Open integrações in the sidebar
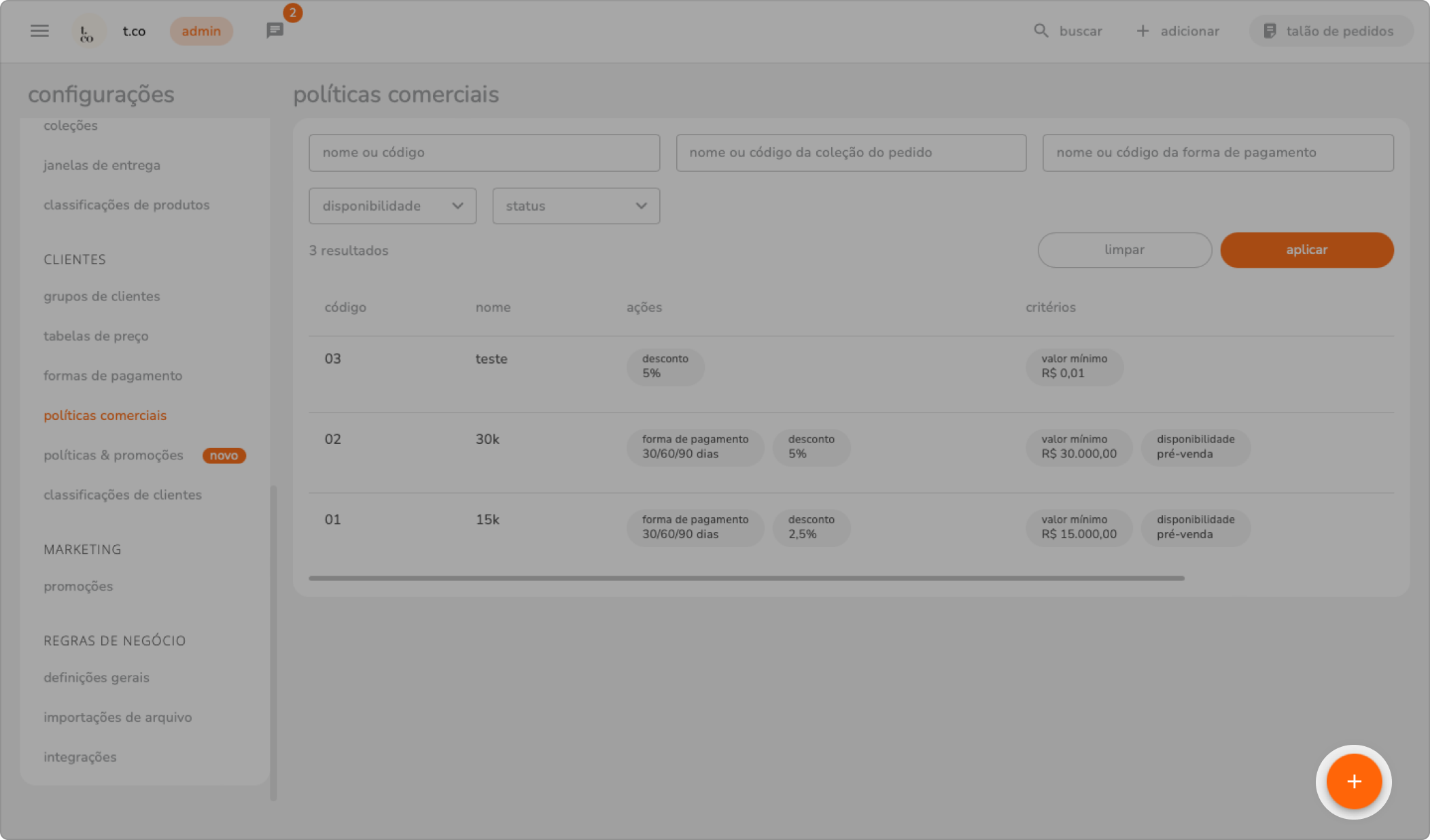1430x840 pixels. click(x=80, y=757)
